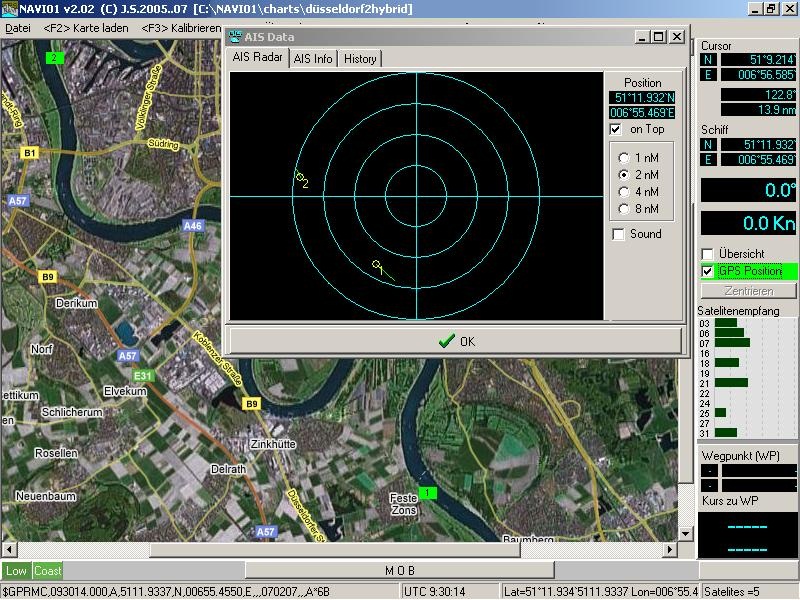Enable the Sound checkbox
Screen dimensions: 800x600
[x=618, y=234]
